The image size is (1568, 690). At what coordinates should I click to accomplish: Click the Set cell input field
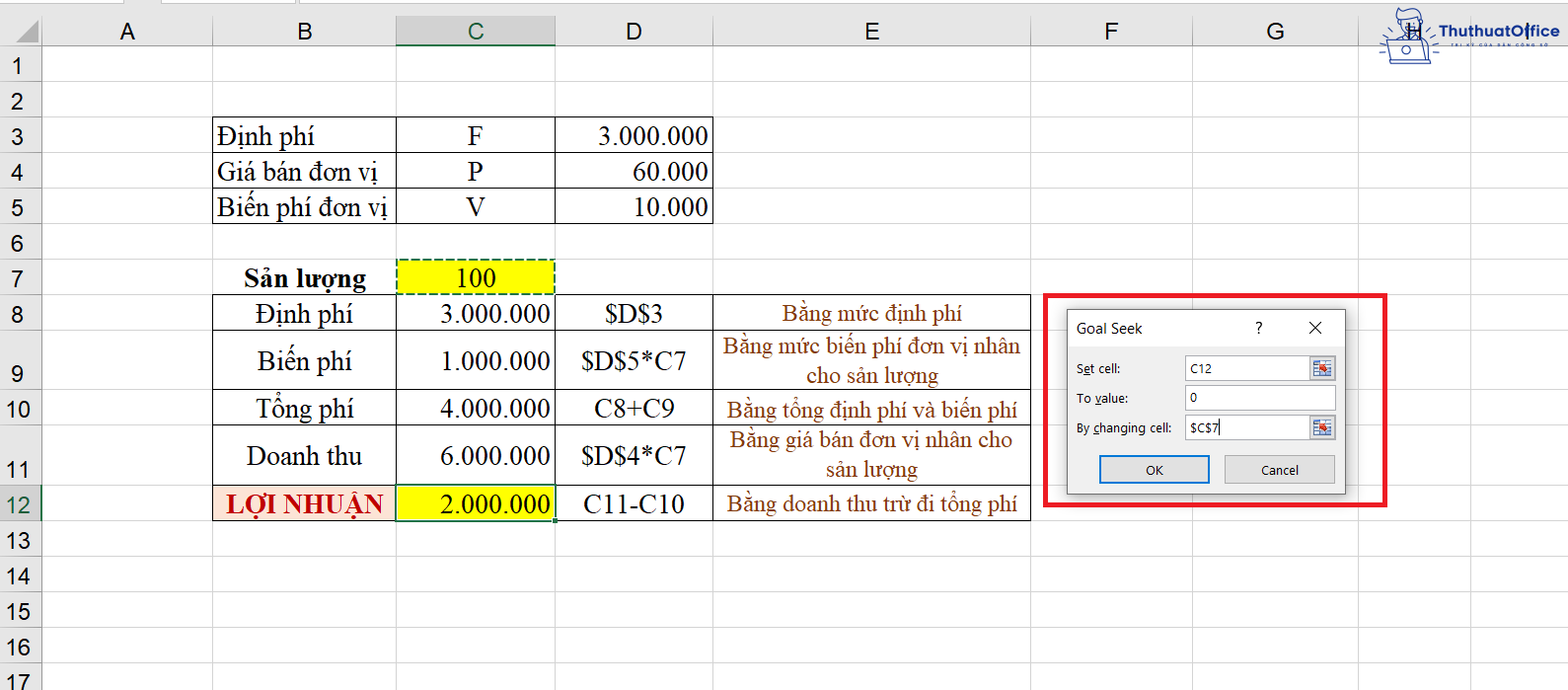coord(1247,368)
